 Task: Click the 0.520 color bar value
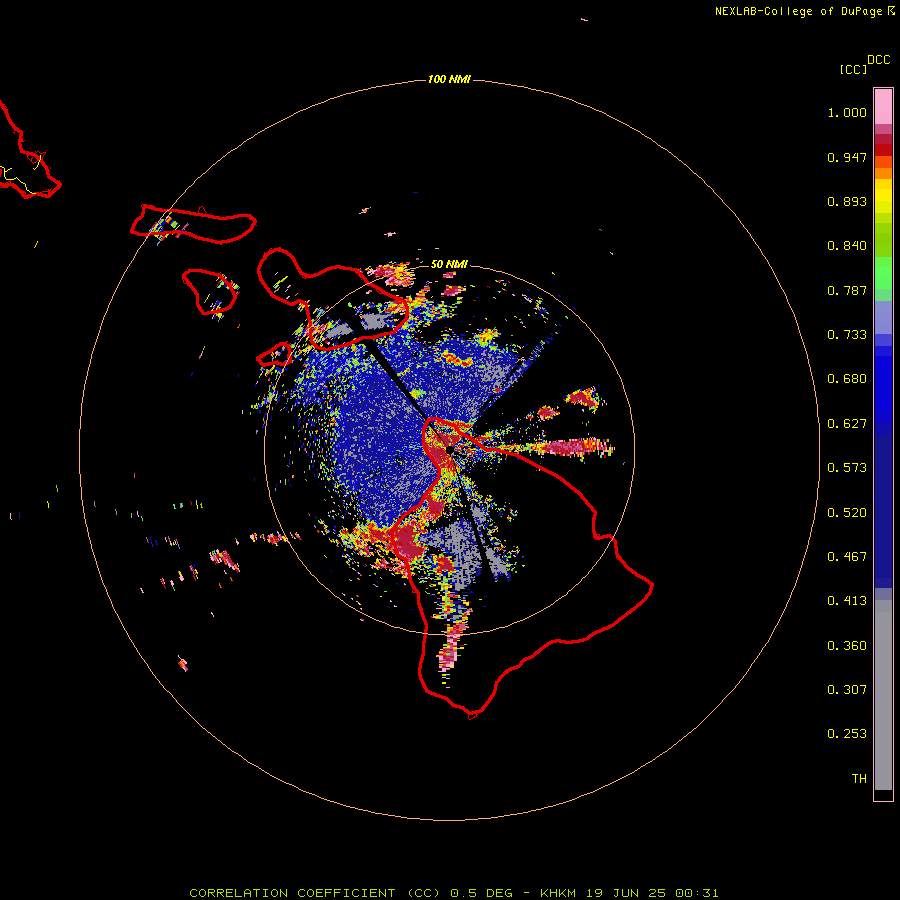[x=847, y=513]
